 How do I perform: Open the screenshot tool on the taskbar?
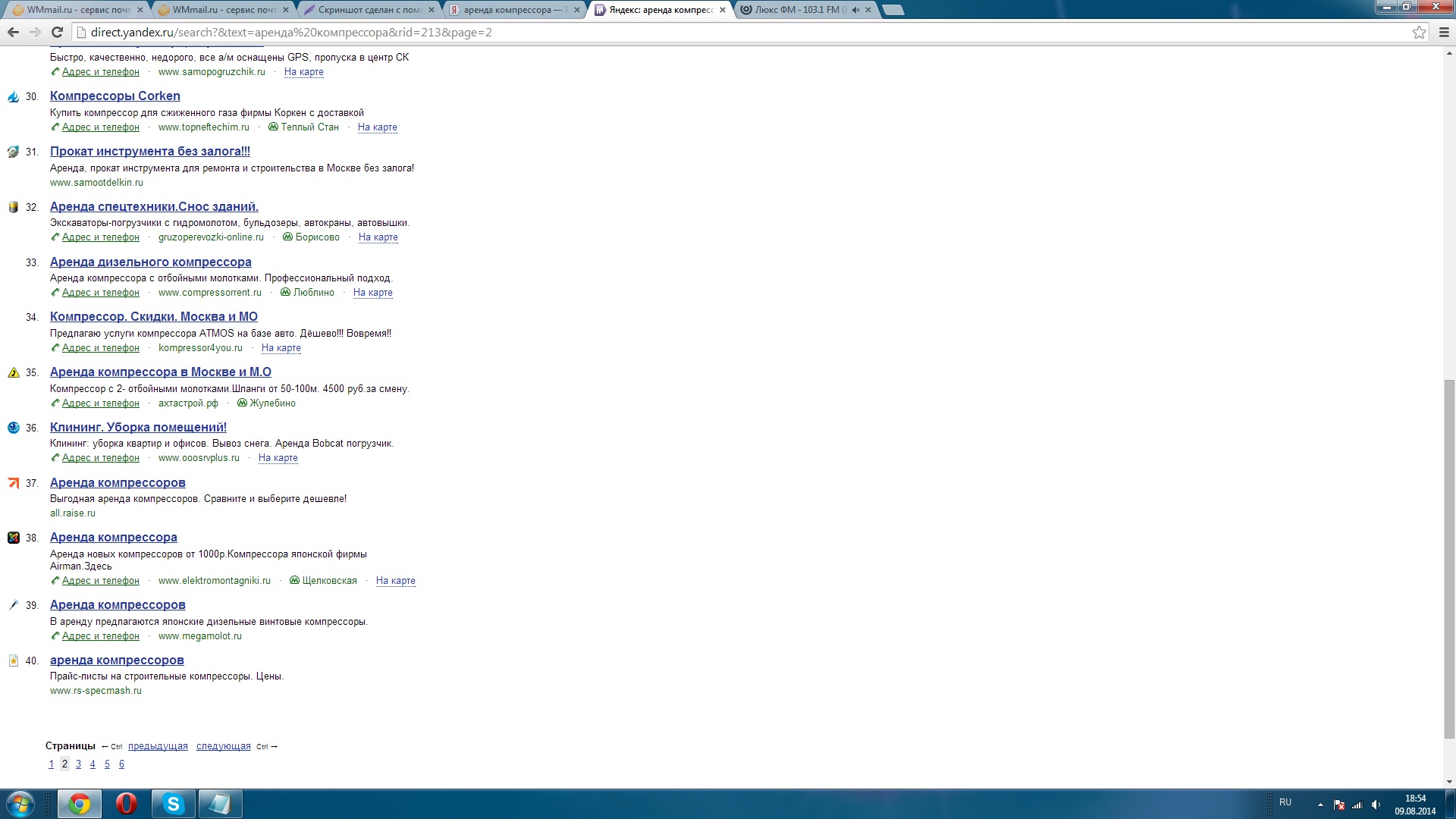pyautogui.click(x=221, y=804)
